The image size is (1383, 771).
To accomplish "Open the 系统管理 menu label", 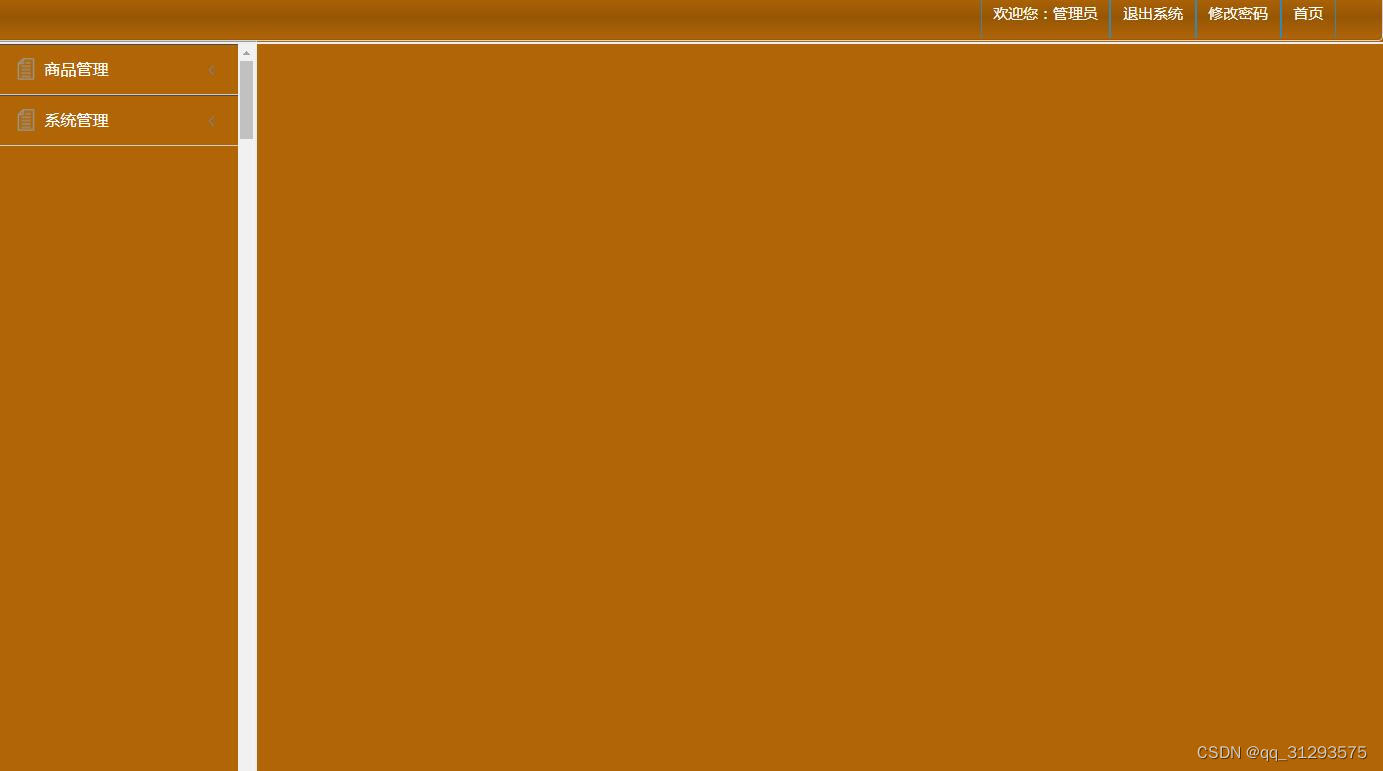I will tap(76, 121).
